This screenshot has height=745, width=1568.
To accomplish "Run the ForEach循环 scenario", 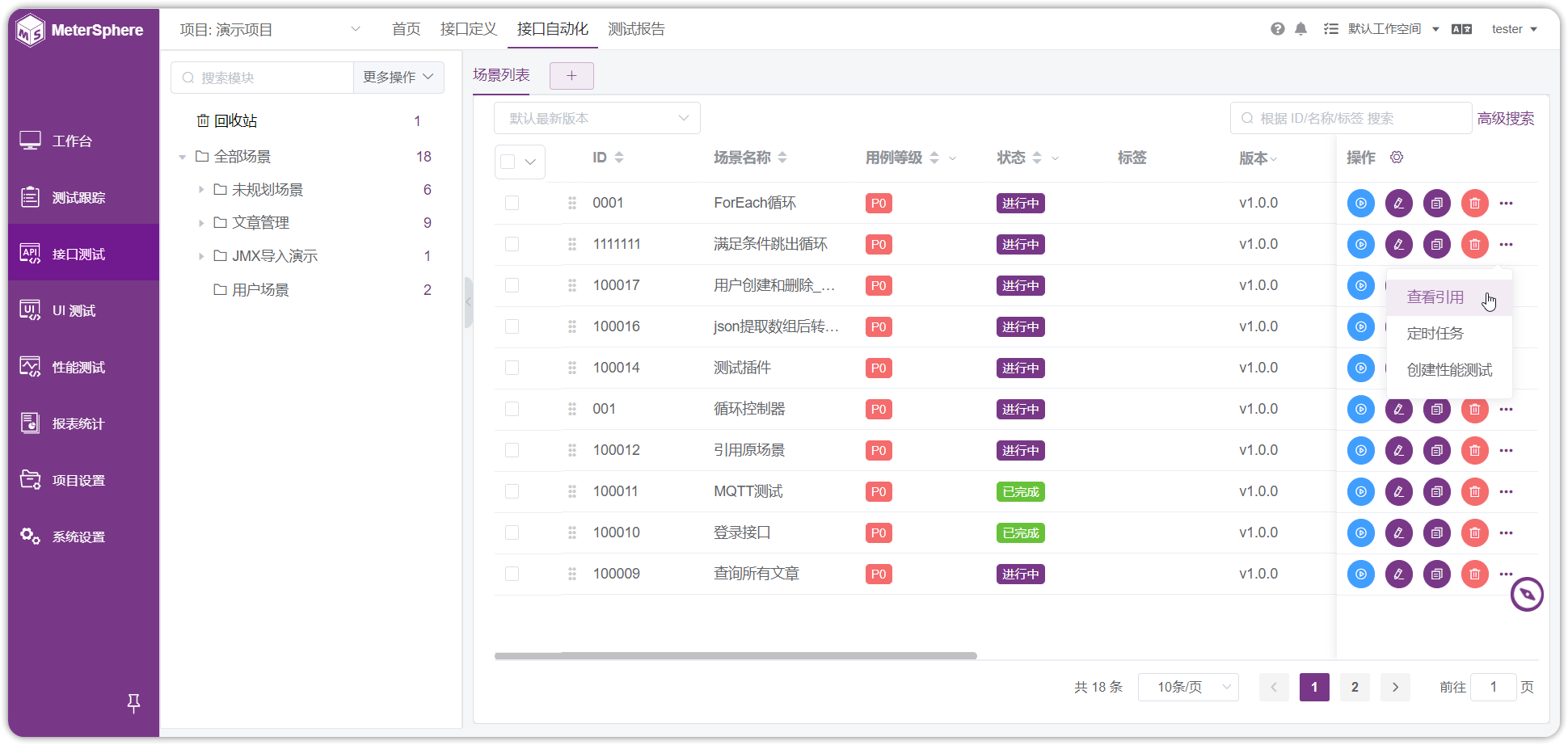I will point(1360,203).
